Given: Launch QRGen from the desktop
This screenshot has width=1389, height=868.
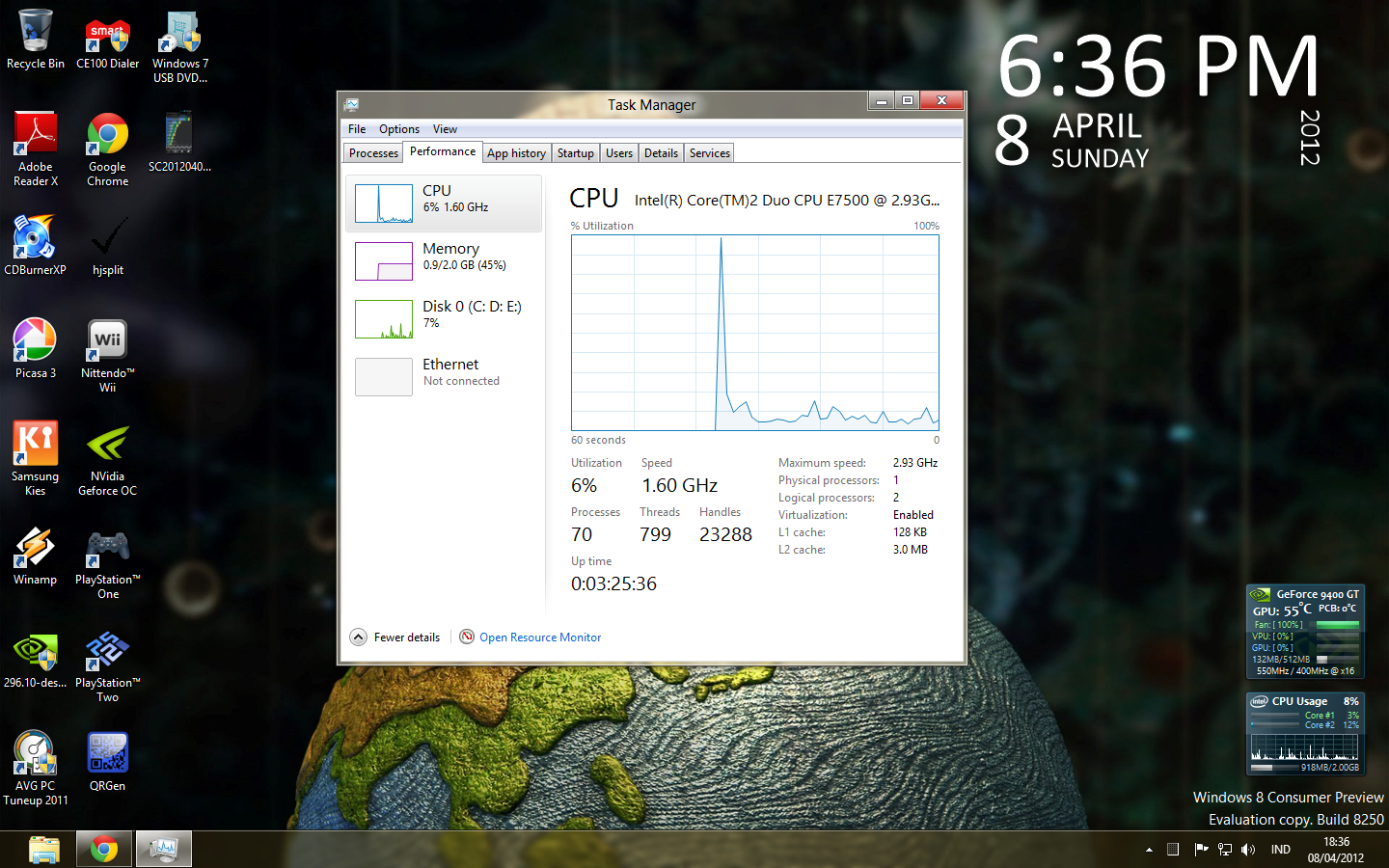Looking at the screenshot, I should coord(106,752).
